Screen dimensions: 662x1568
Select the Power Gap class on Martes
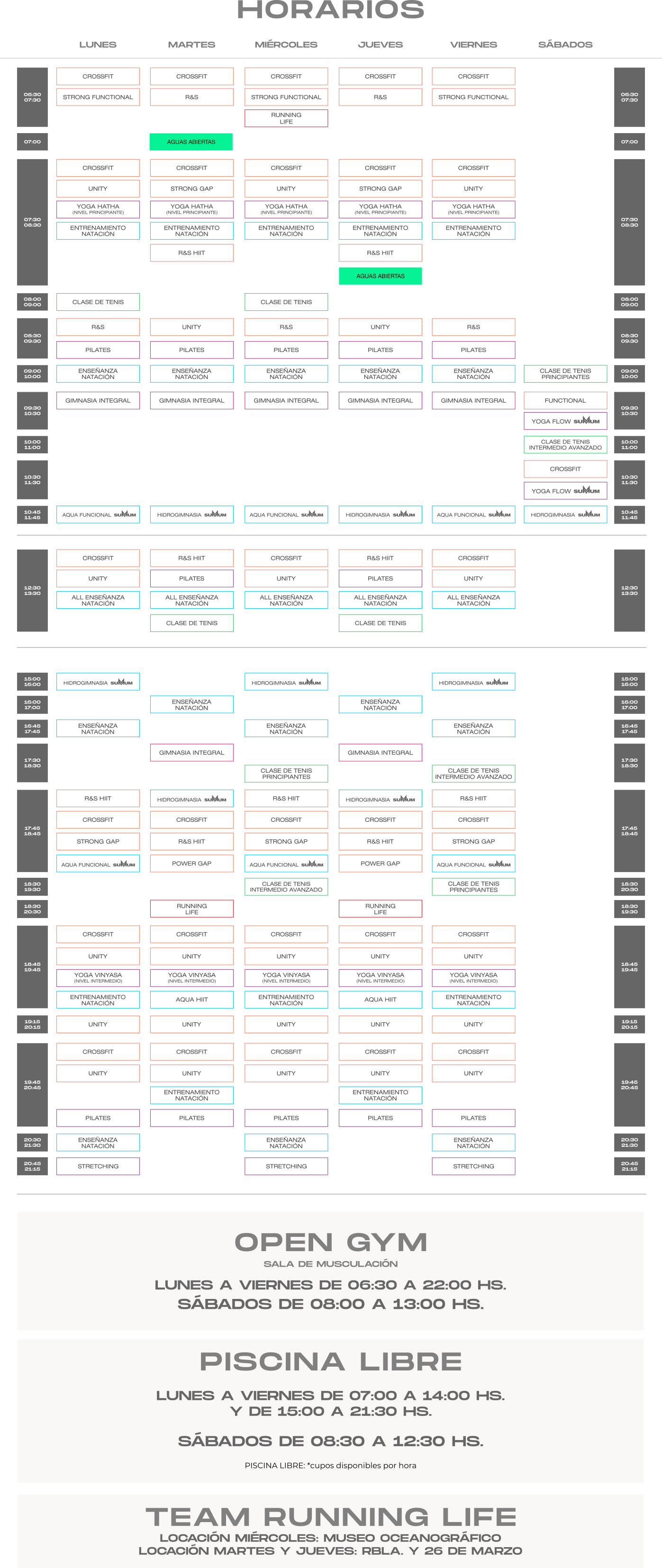[191, 863]
